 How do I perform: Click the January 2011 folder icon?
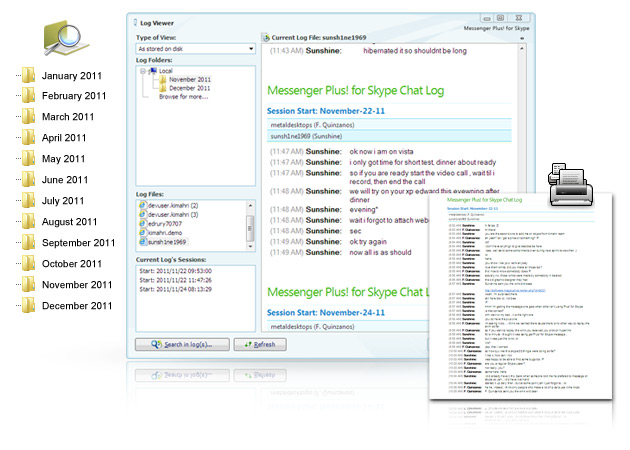(29, 75)
